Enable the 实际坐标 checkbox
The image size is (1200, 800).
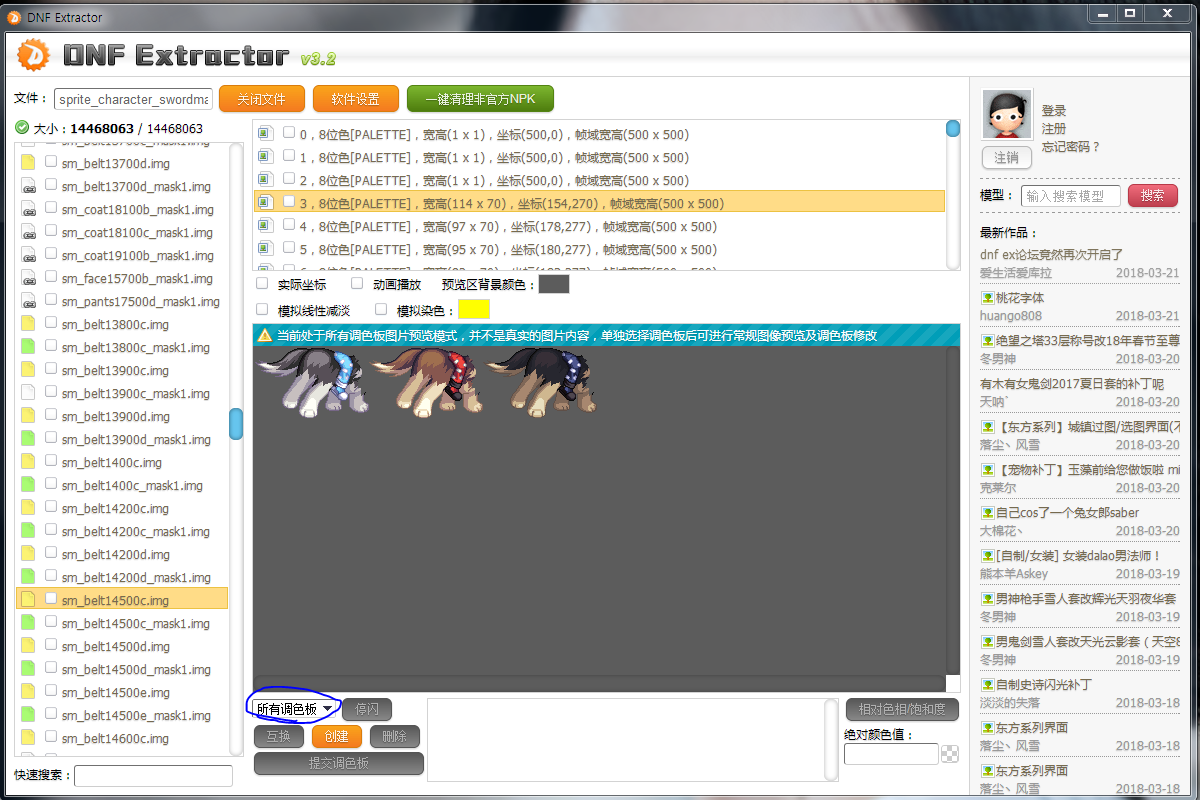[x=263, y=284]
